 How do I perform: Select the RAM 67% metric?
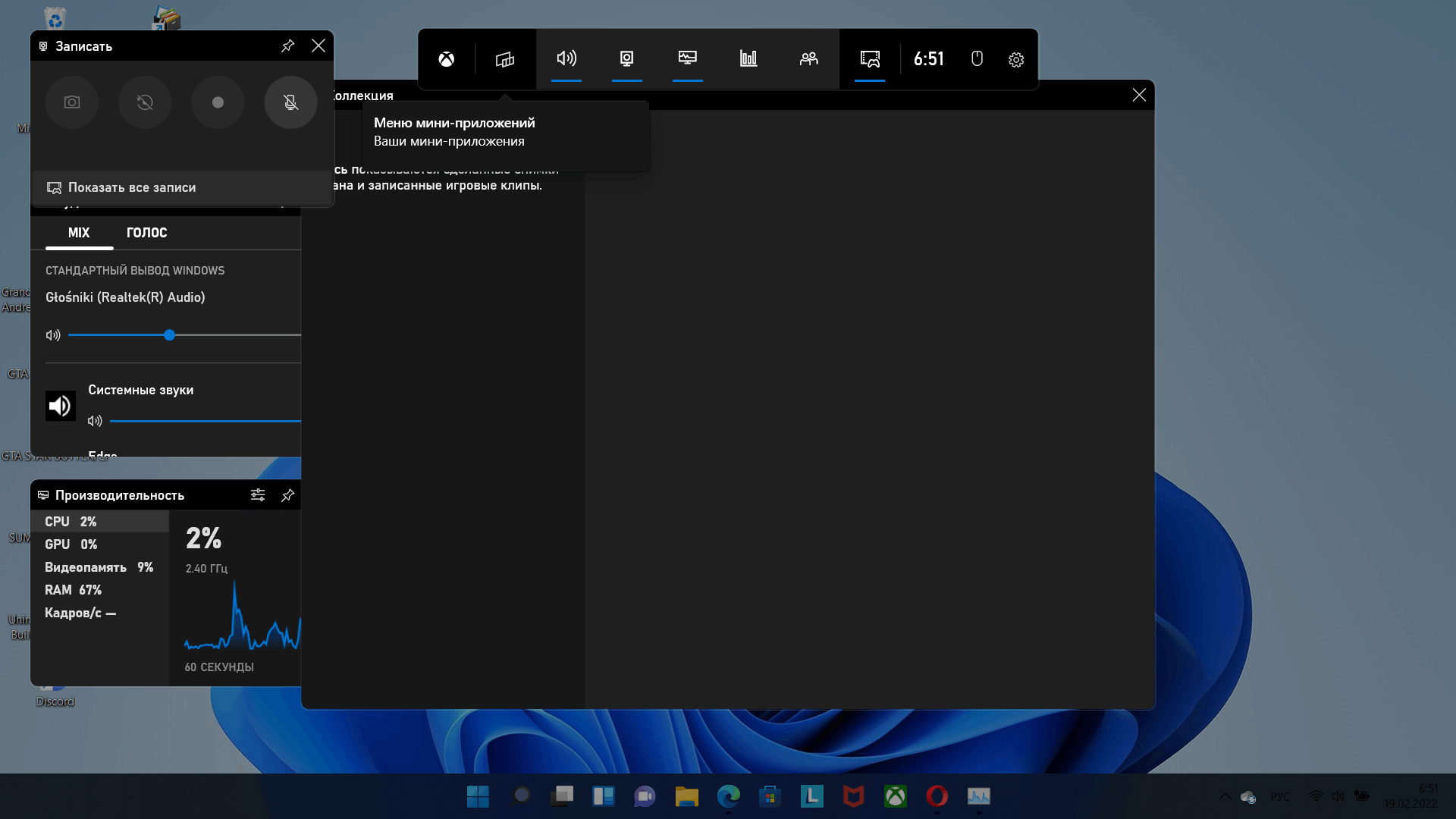[x=73, y=590]
